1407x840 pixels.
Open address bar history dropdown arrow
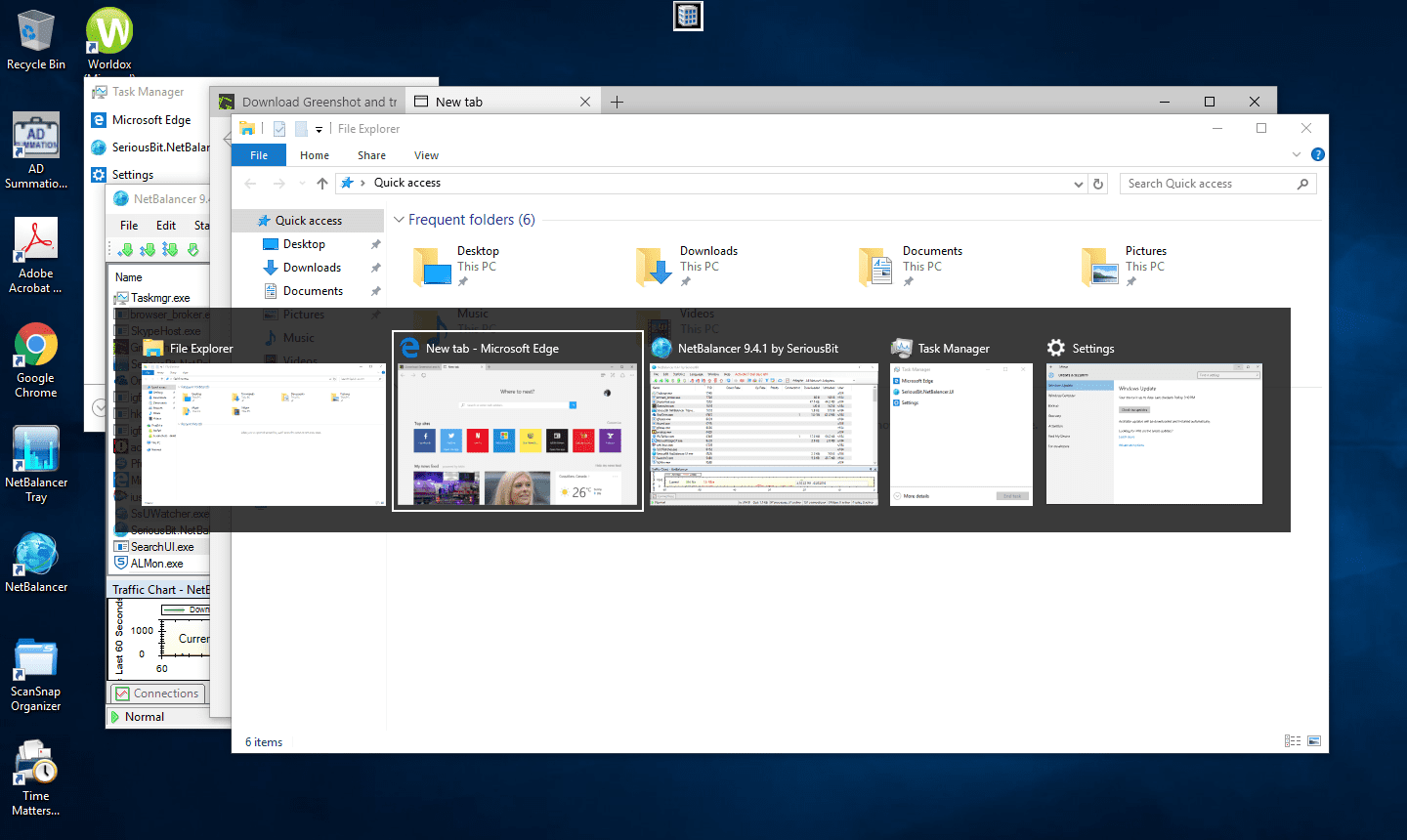coord(1079,184)
